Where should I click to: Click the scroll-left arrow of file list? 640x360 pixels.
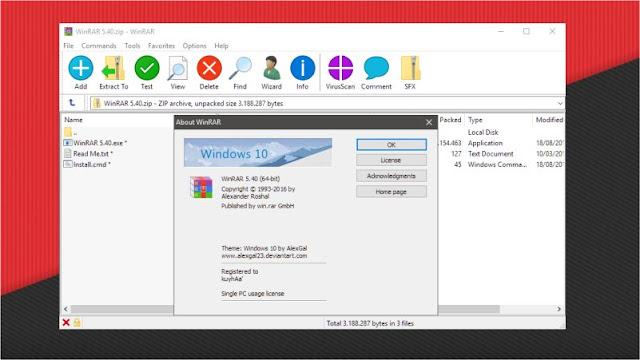66,309
